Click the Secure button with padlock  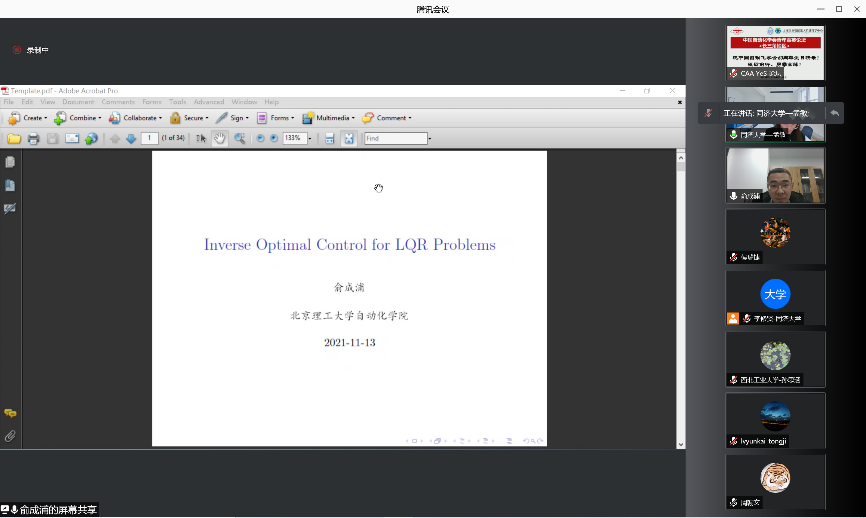click(188, 118)
